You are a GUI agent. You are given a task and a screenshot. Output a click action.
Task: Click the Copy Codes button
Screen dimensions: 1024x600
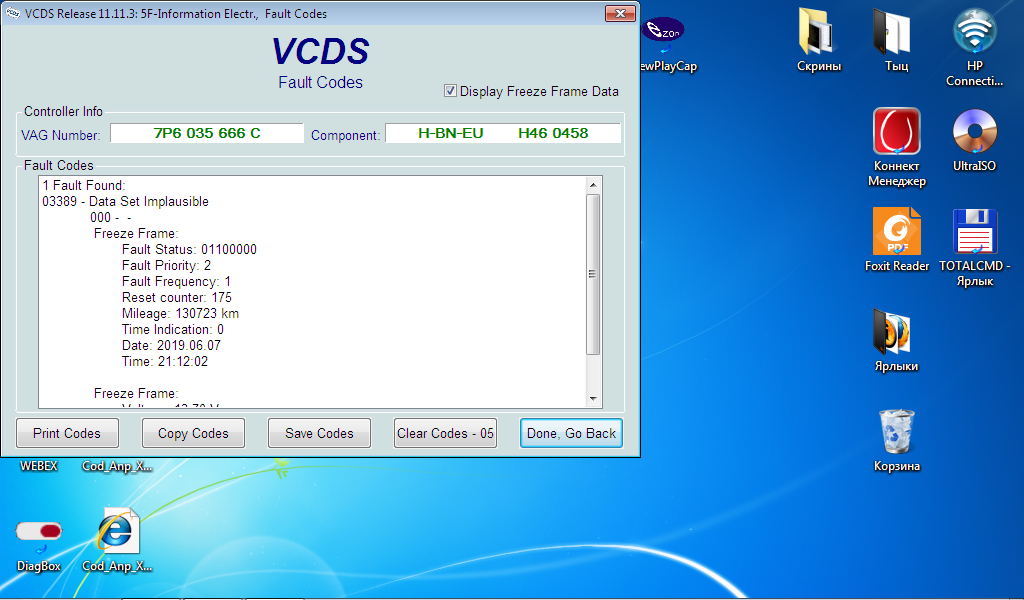point(193,433)
